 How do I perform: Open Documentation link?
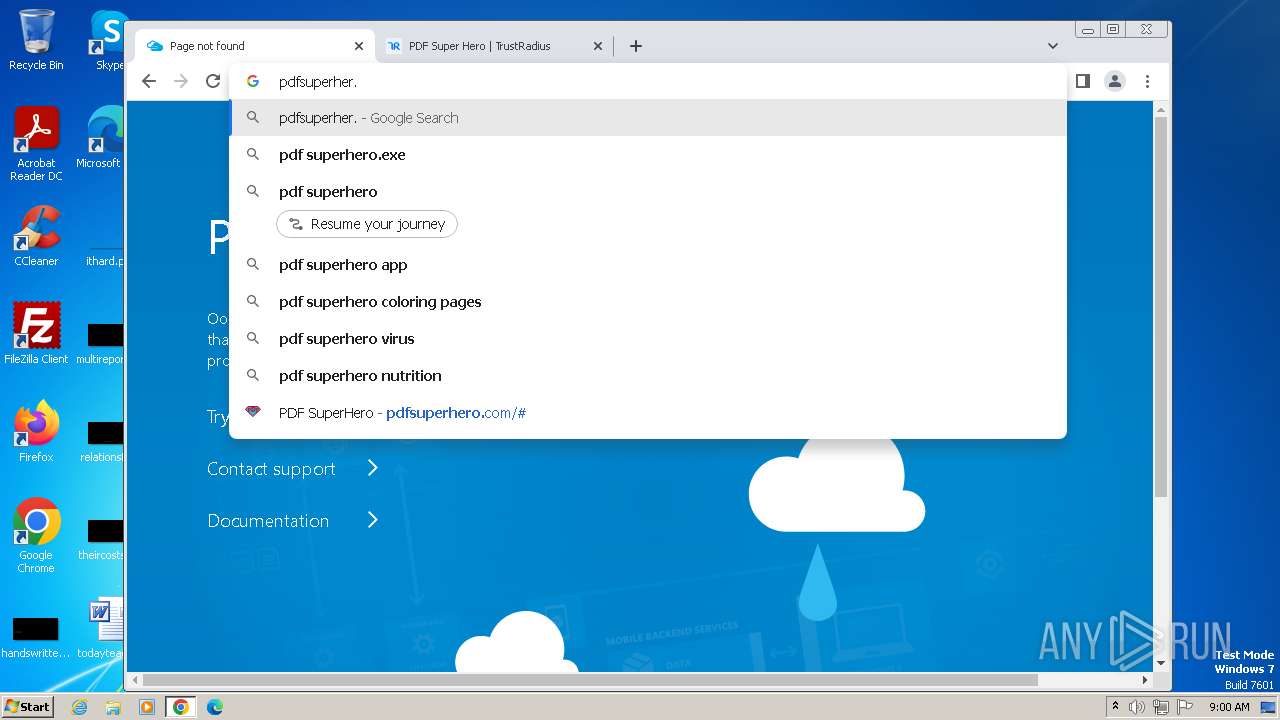268,521
